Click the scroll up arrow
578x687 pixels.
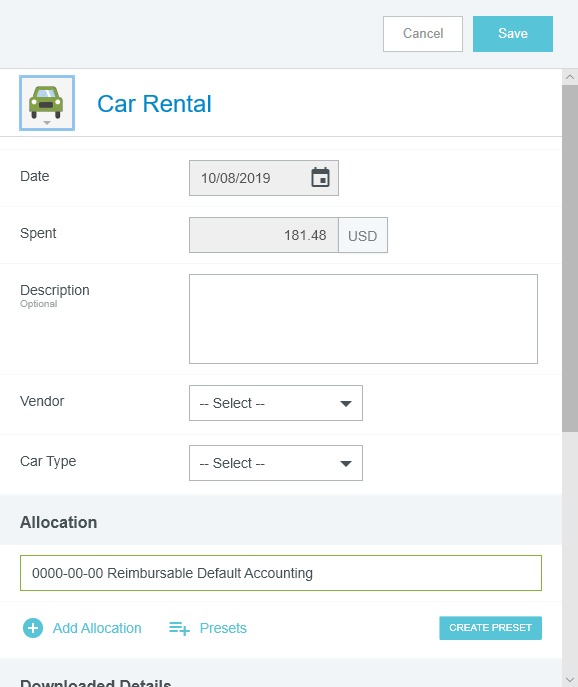[570, 77]
